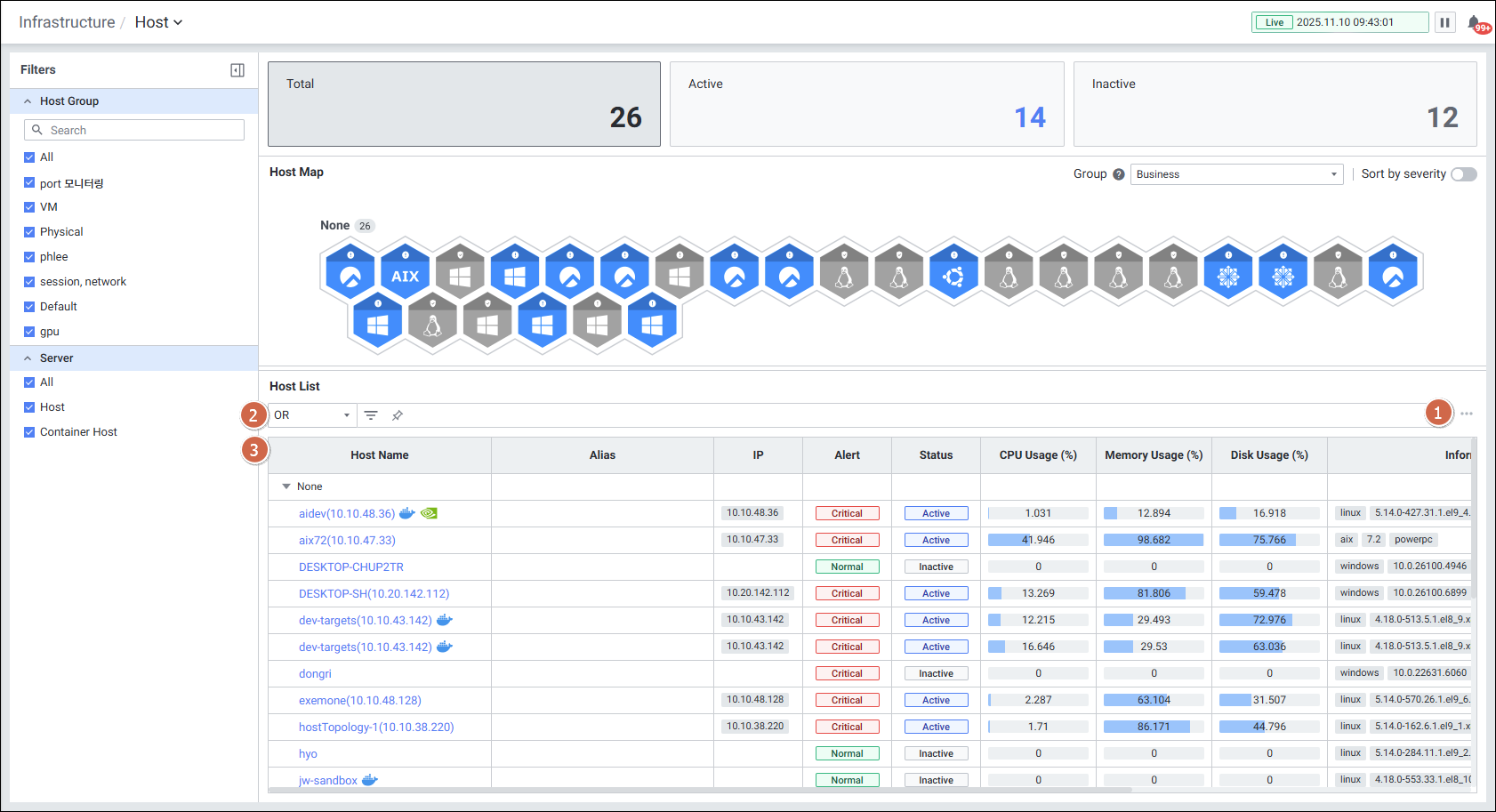1496x812 pixels.
Task: Toggle the Sort by severity switch
Action: (1463, 174)
